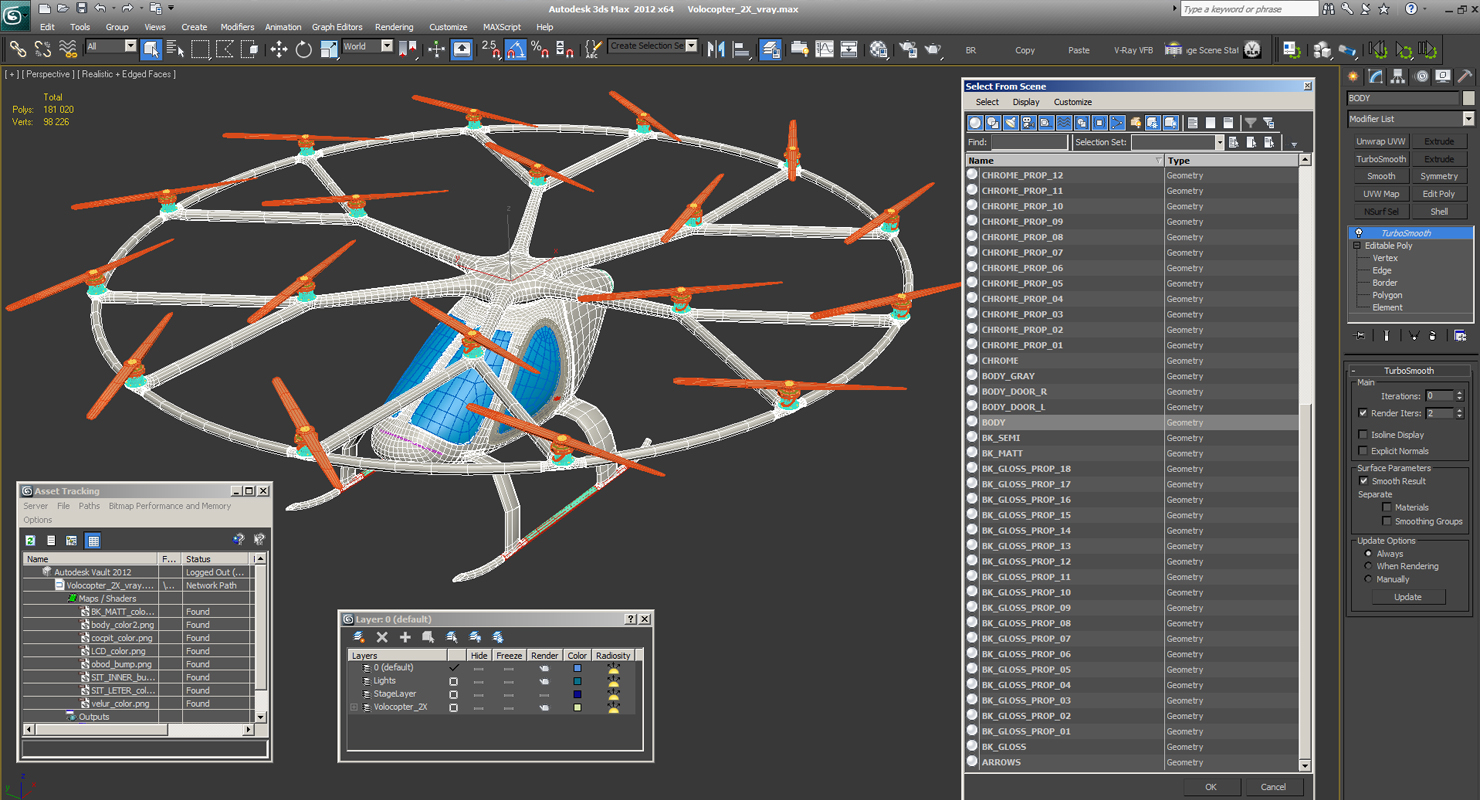The width and height of the screenshot is (1480, 800).
Task: Click the BODY object color swatch
Action: click(1469, 98)
